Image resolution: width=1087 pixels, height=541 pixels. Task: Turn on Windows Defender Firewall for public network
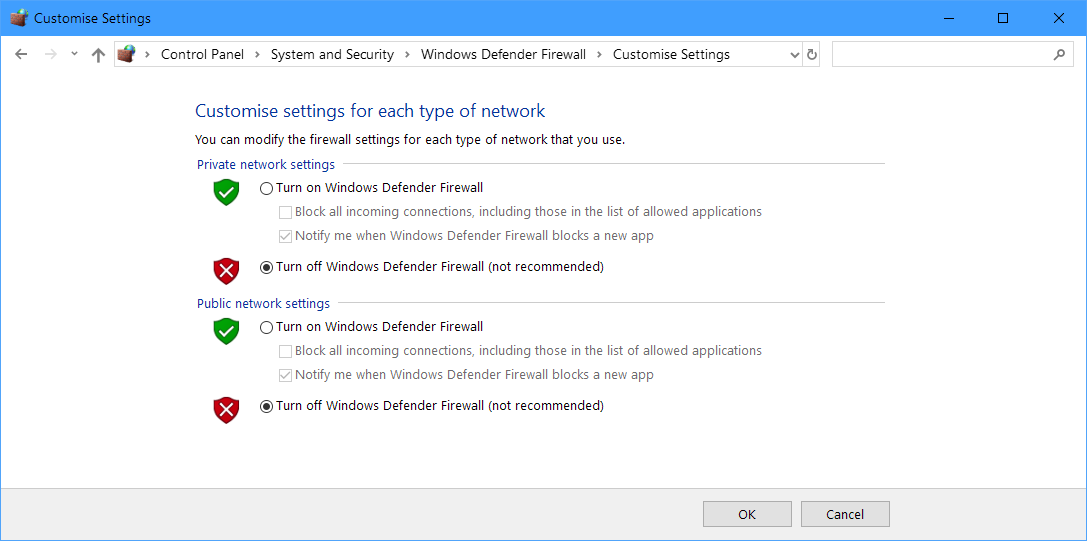(266, 327)
